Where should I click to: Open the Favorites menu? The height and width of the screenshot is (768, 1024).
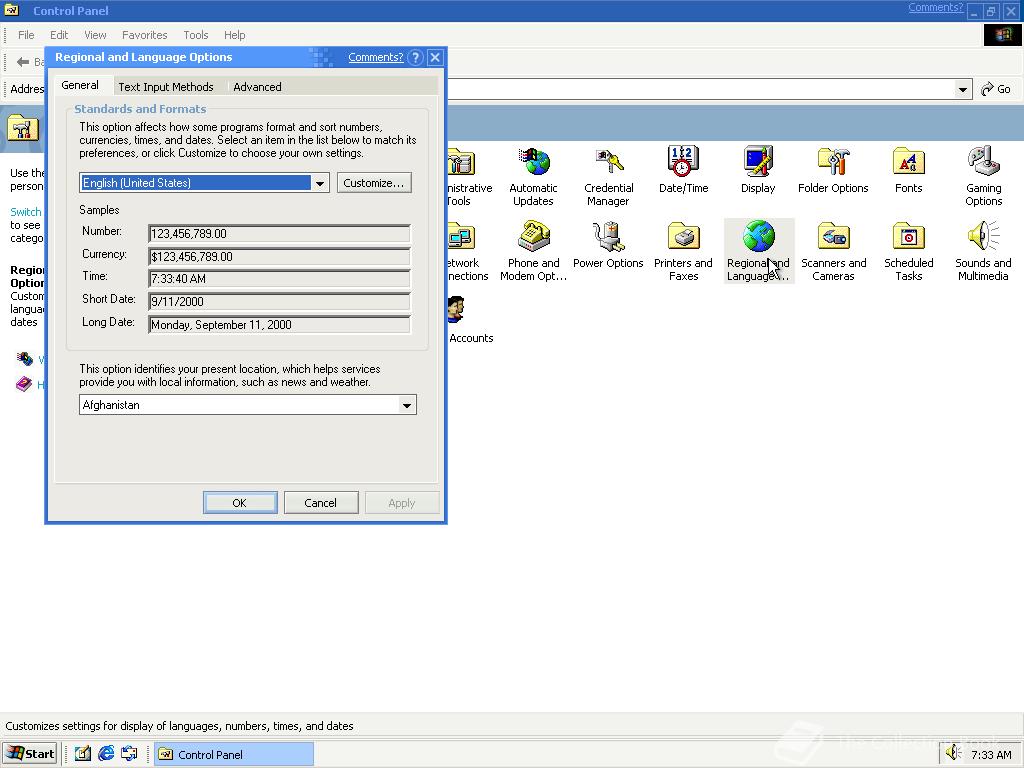pyautogui.click(x=144, y=35)
